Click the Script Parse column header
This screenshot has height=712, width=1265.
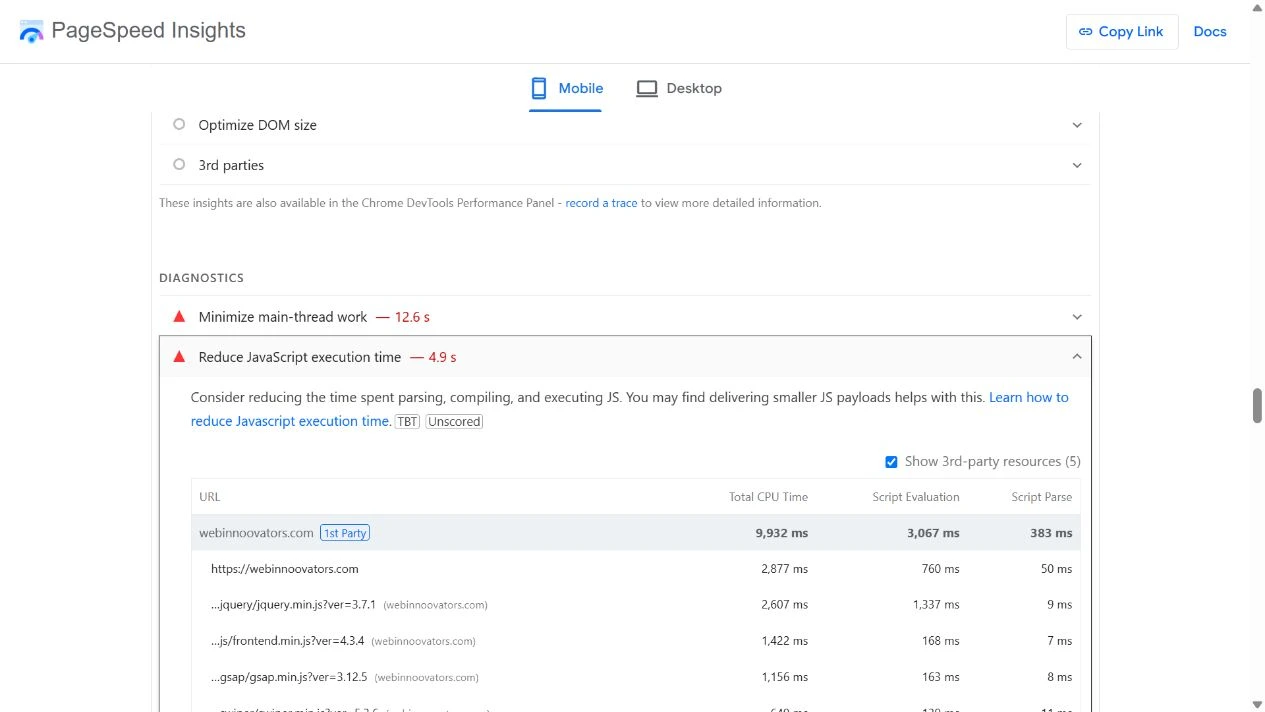click(1041, 497)
